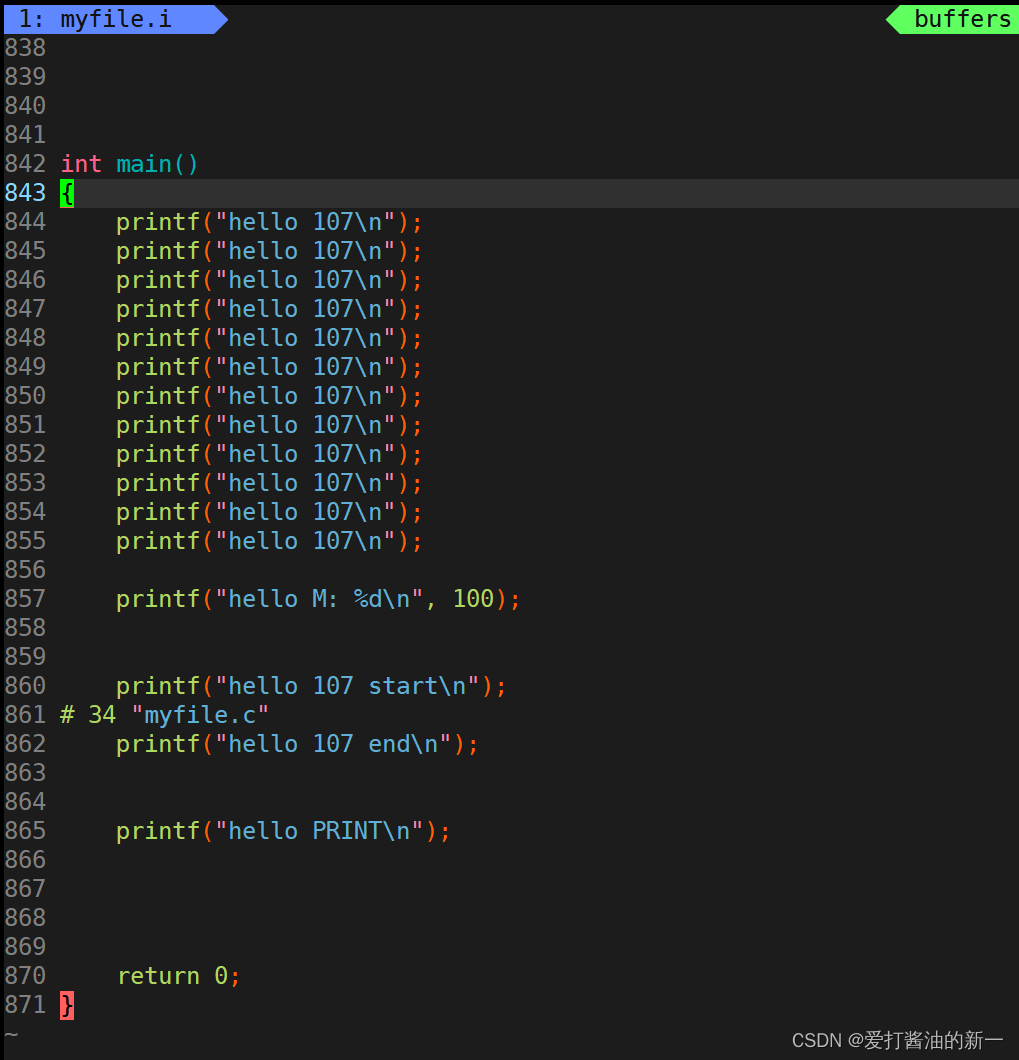Click line number 864
This screenshot has width=1019, height=1060.
[25, 802]
